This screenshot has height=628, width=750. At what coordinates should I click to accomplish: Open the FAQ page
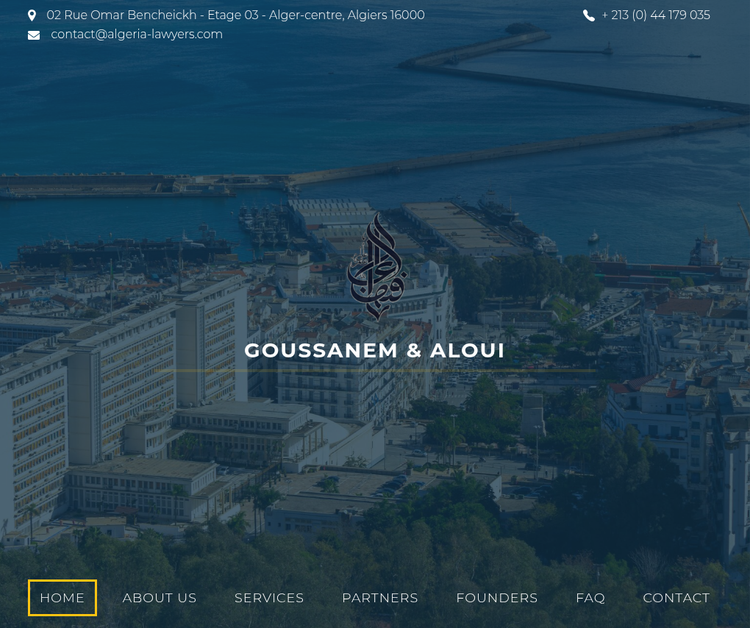590,598
